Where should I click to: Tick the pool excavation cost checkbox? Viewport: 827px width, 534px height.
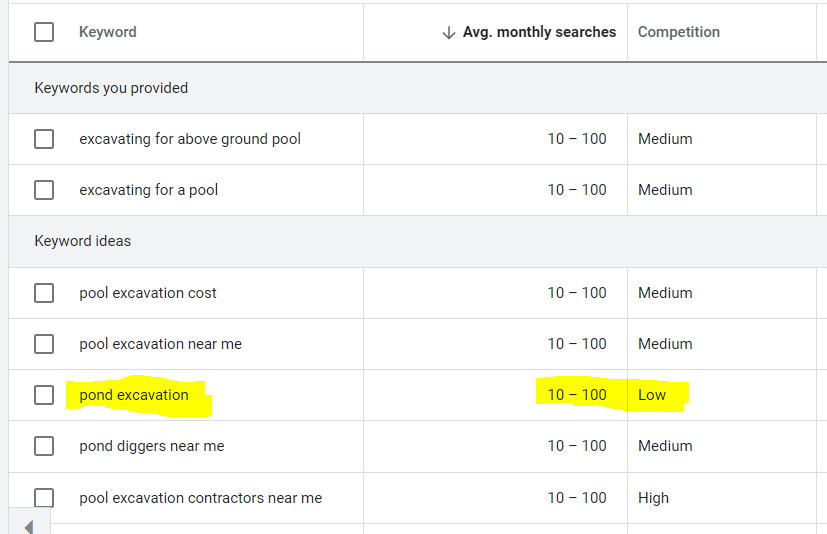[44, 293]
